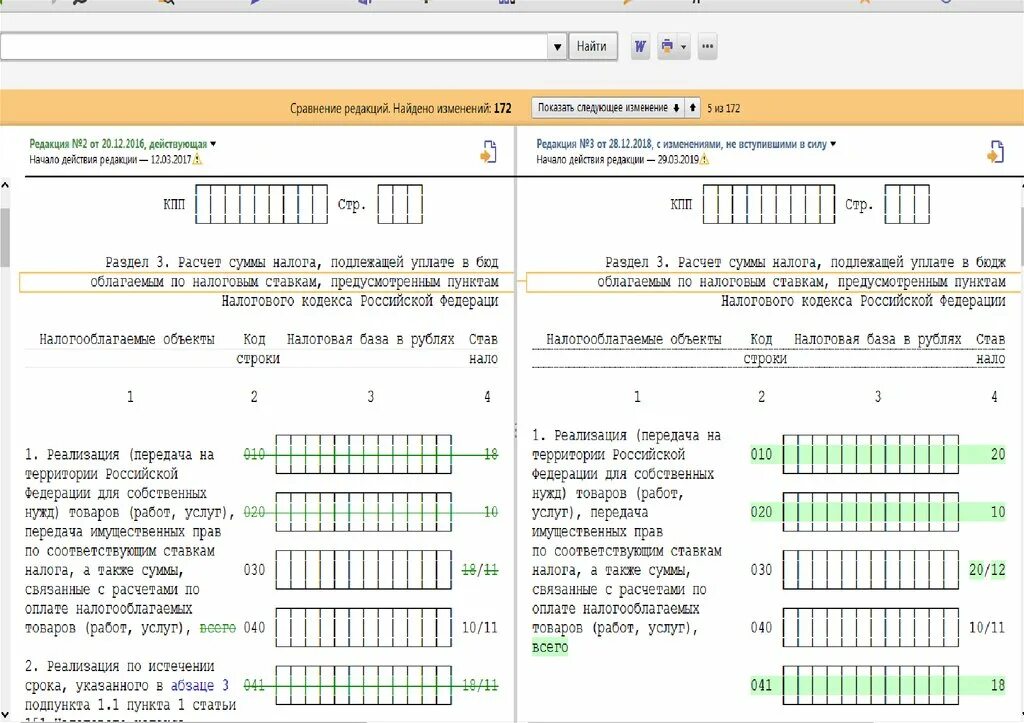1024x723 pixels.
Task: Click warning icon beside 12.03.2017 date
Action: click(198, 159)
